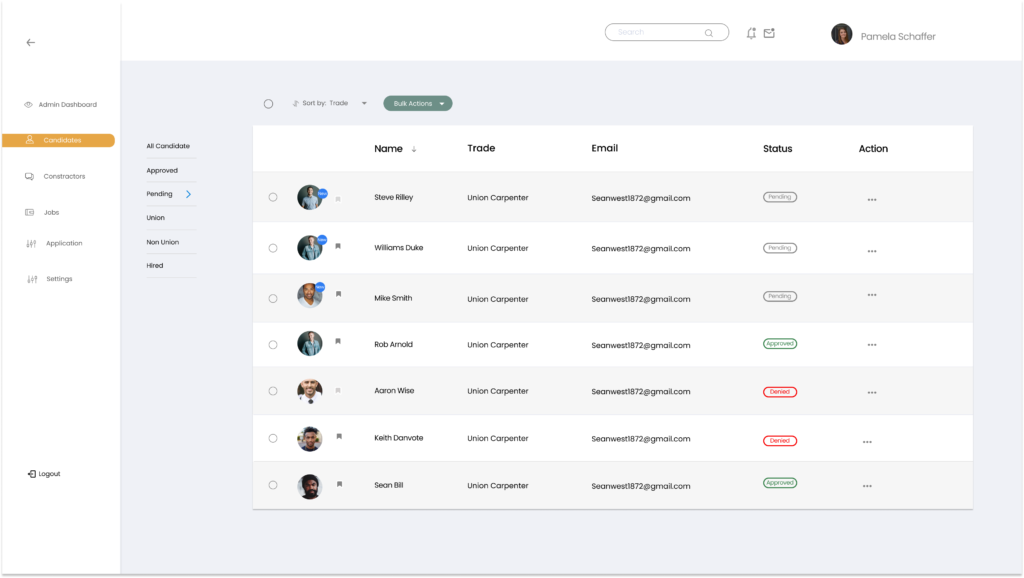Open the mail envelope icon

coord(769,33)
